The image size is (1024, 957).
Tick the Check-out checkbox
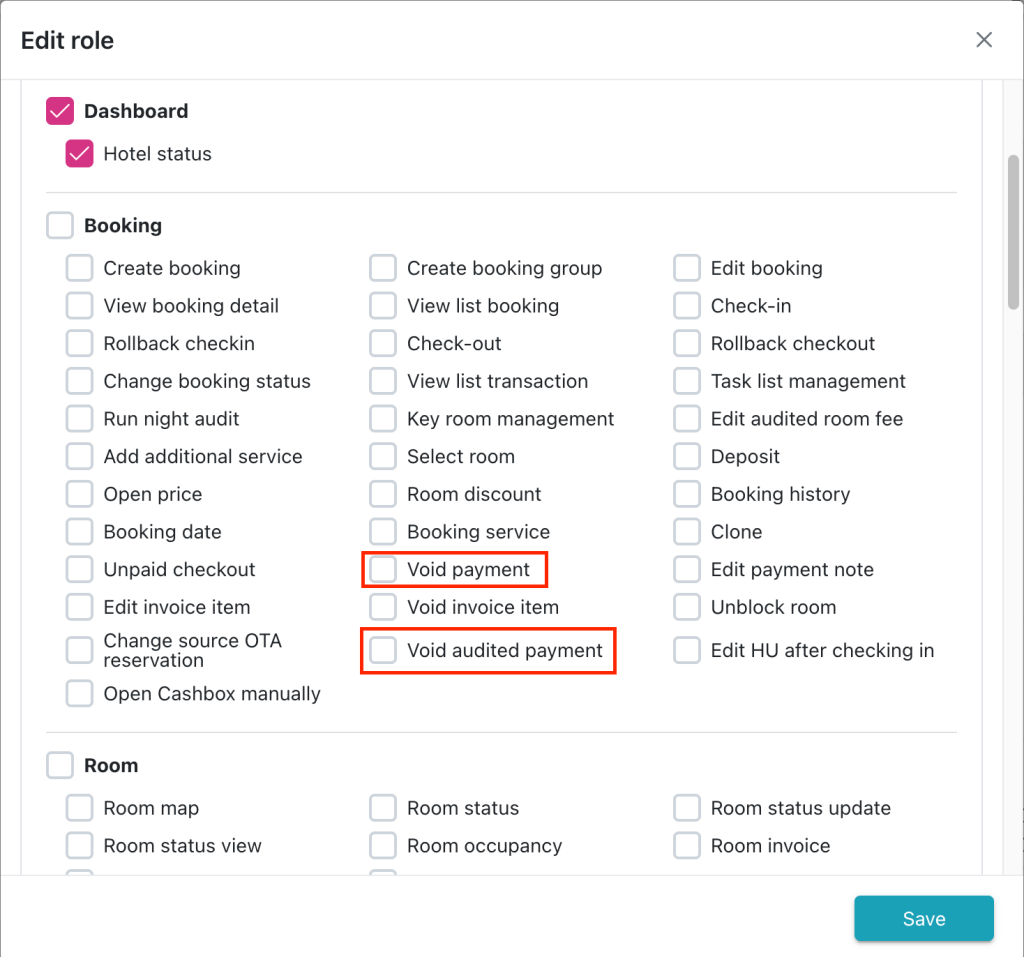383,344
